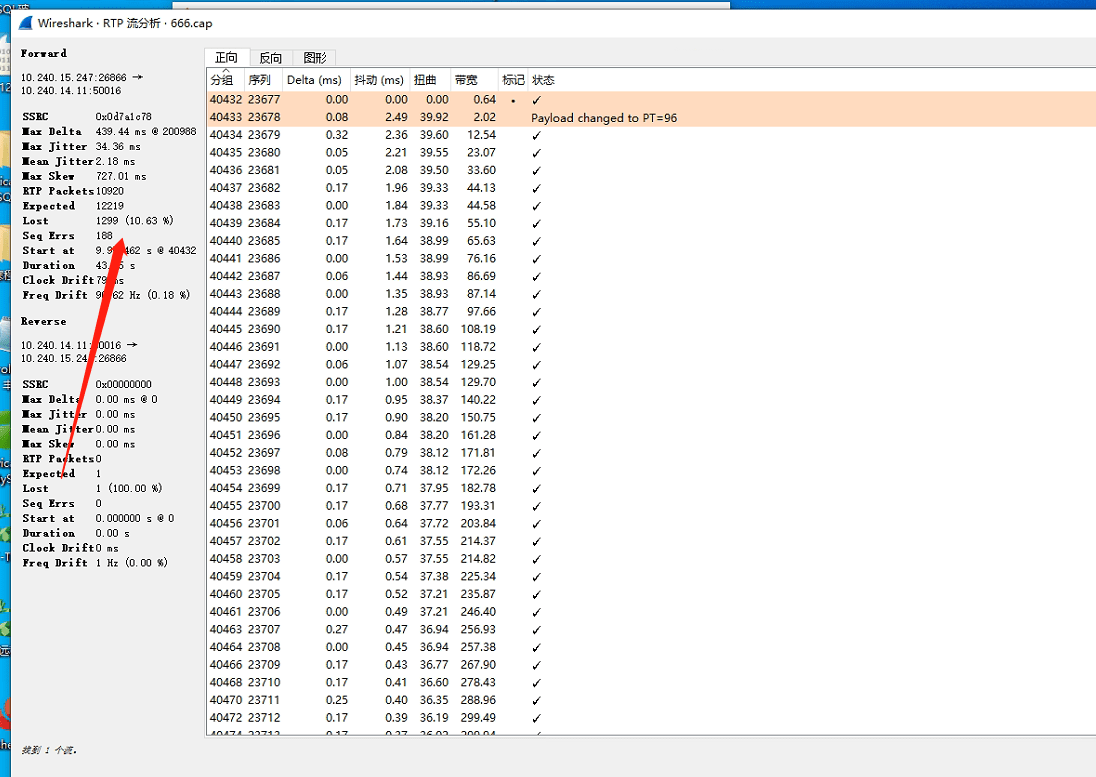This screenshot has width=1096, height=777.
Task: Open the 图形 tab
Action: (315, 58)
